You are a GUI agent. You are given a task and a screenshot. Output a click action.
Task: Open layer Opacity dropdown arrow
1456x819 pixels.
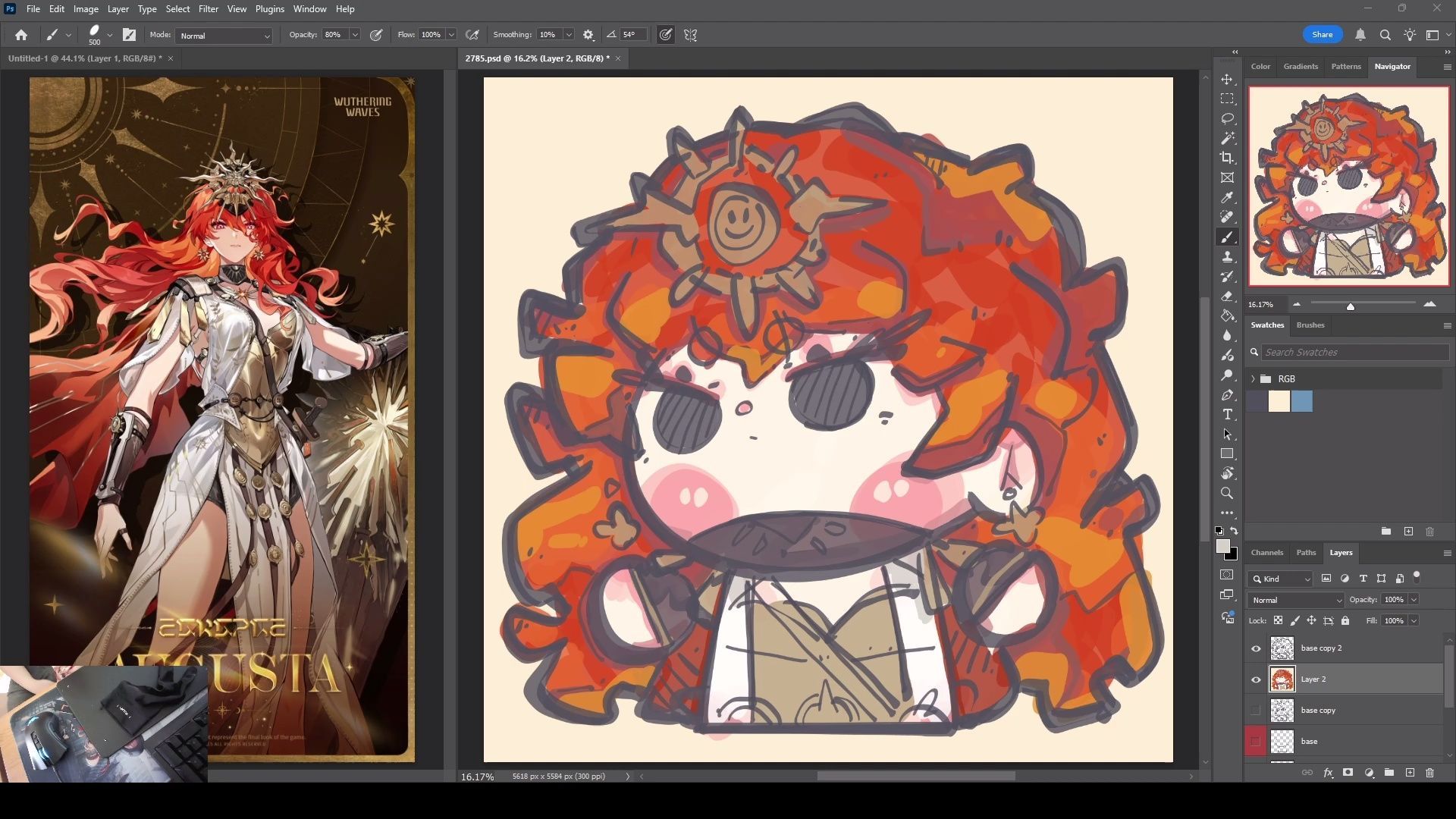point(1414,600)
